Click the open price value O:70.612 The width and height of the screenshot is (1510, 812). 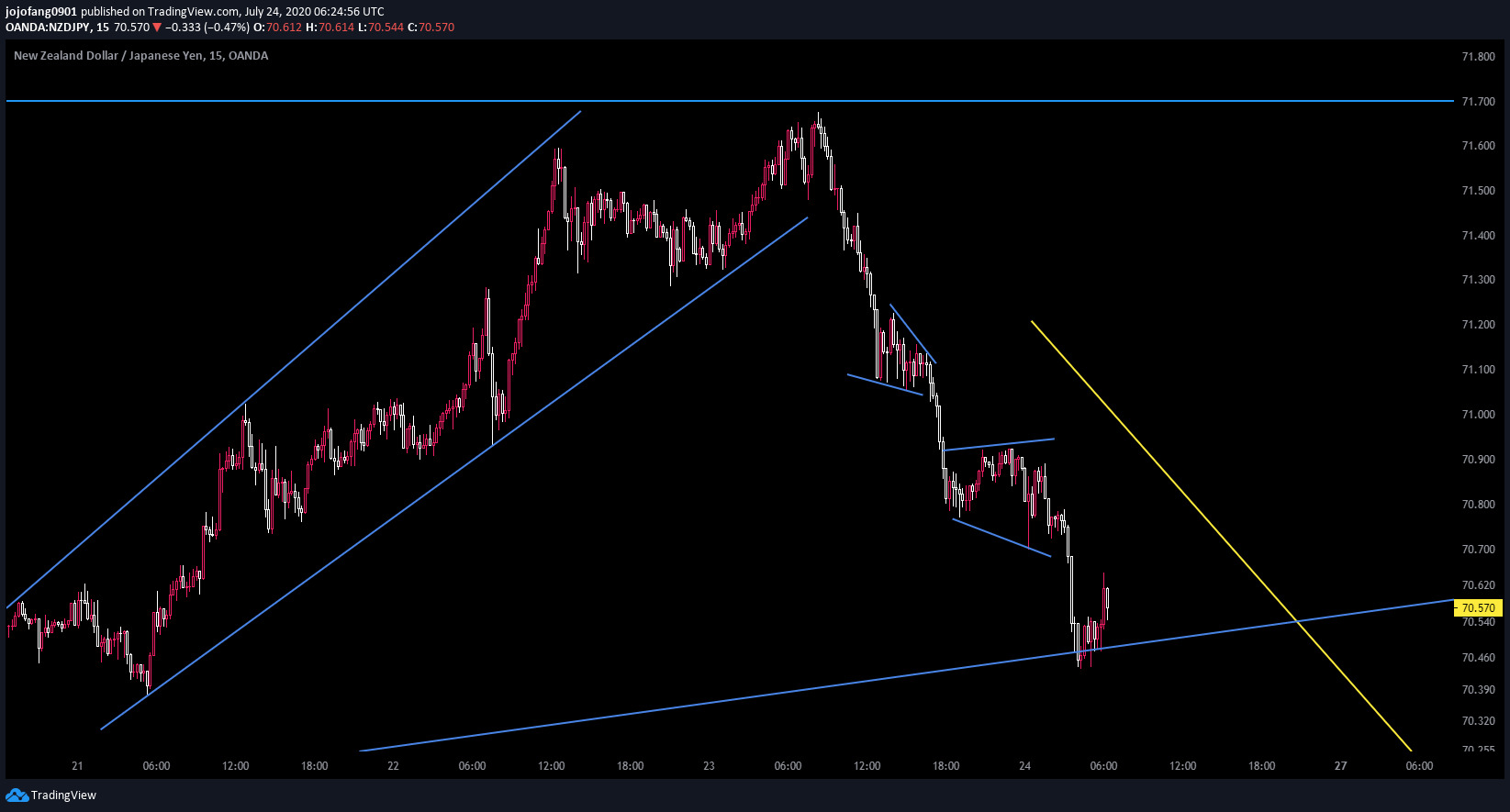277,28
